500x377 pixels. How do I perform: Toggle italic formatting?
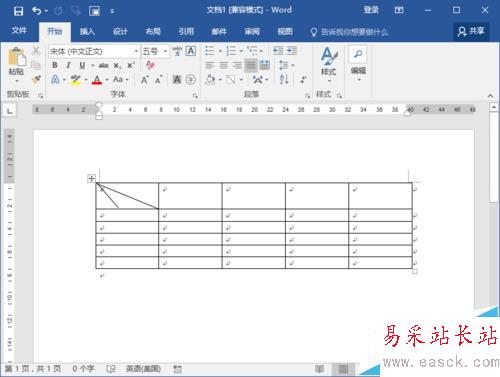tap(68, 65)
